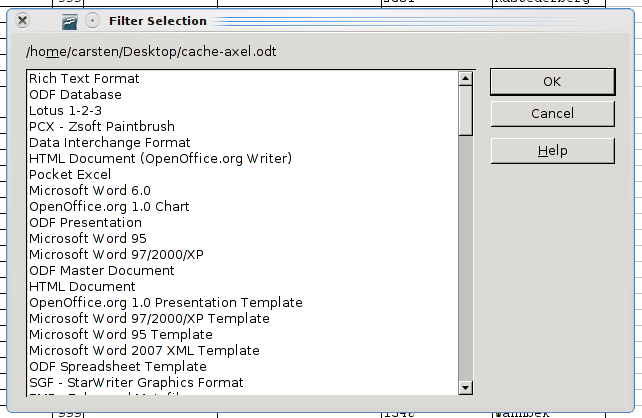Viewport: 642px width, 418px height.
Task: Click the OK button
Action: [x=551, y=82]
